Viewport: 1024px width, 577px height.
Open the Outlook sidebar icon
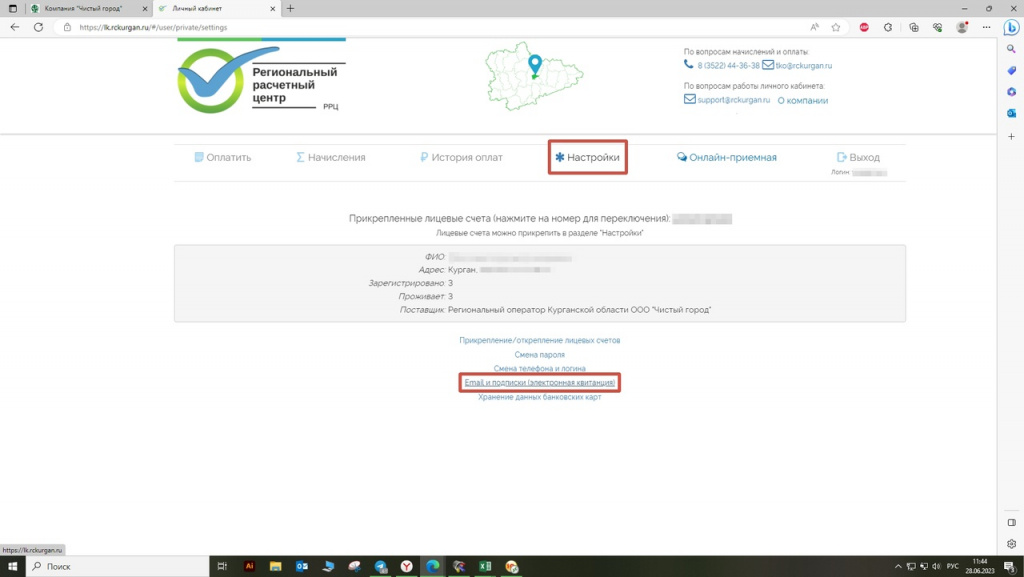click(1011, 114)
